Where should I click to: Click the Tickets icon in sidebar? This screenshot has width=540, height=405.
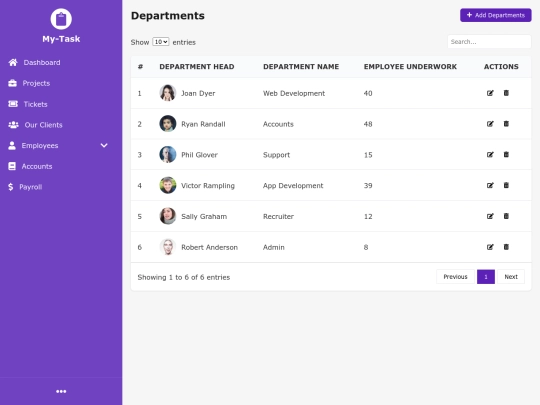click(x=13, y=104)
